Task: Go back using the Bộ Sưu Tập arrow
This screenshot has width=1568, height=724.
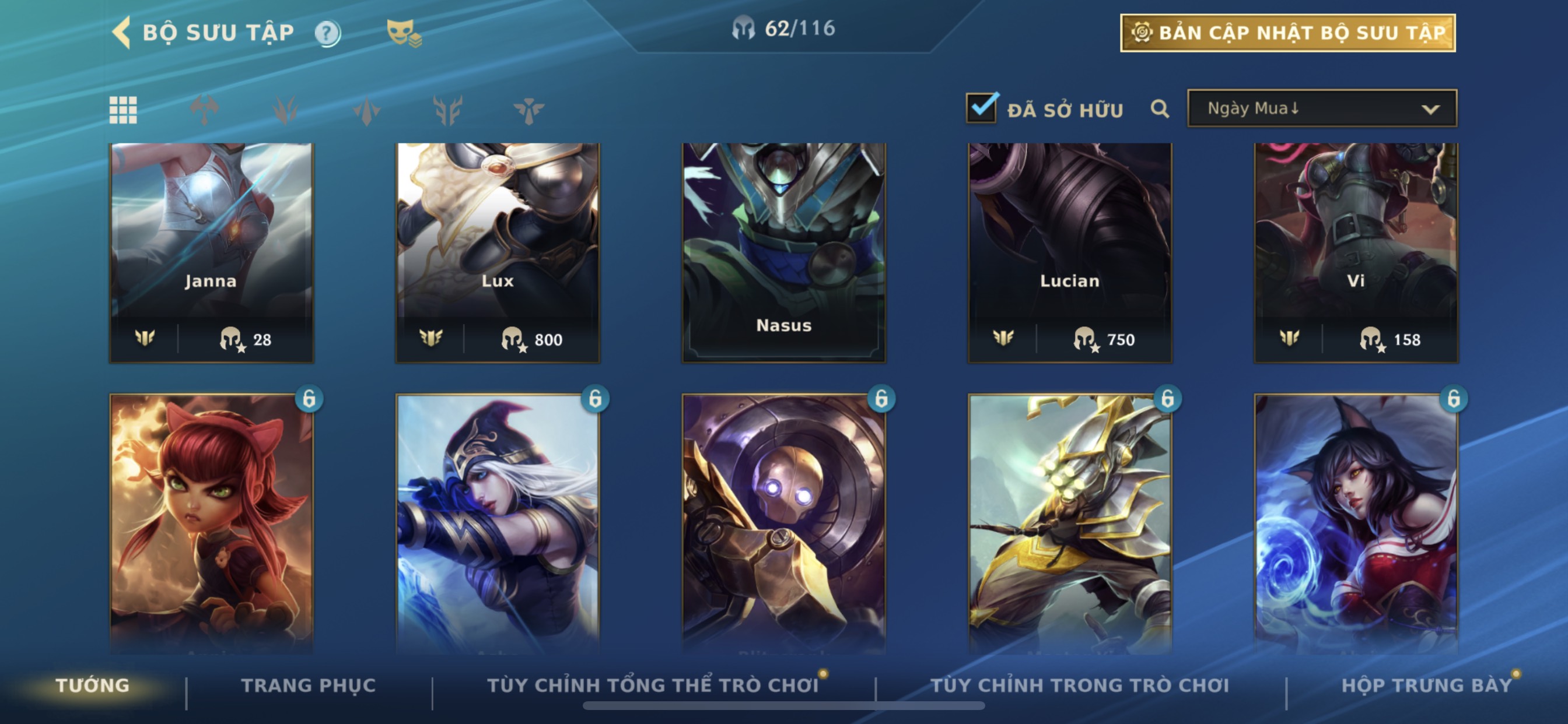Action: pos(121,31)
